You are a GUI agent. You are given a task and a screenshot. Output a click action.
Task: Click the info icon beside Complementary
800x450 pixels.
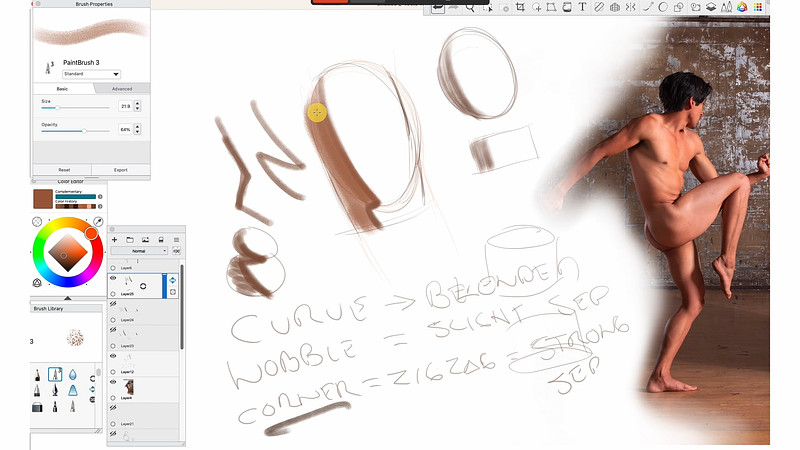tap(101, 196)
